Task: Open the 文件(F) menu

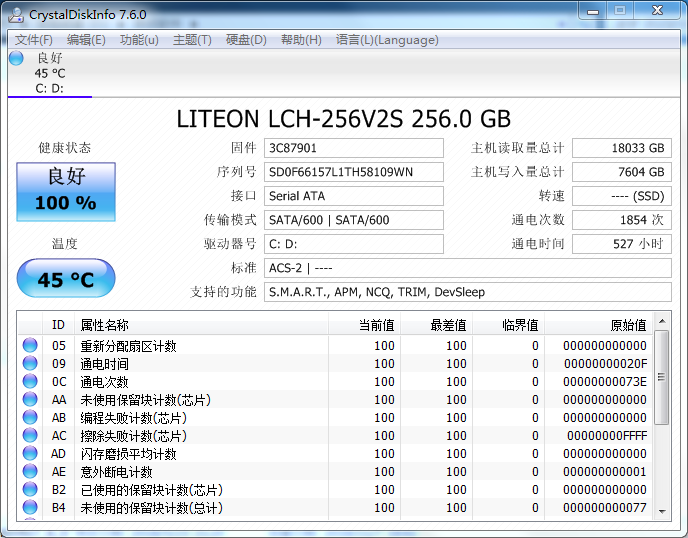Action: point(34,40)
